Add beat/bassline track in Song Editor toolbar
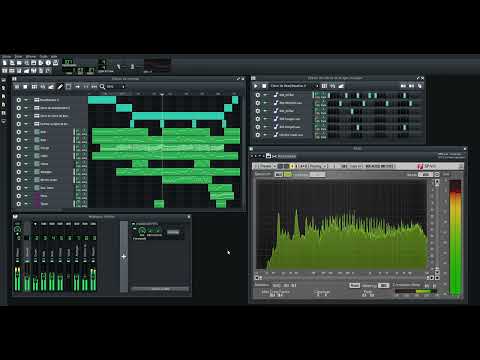The width and height of the screenshot is (480, 360). coord(34,87)
